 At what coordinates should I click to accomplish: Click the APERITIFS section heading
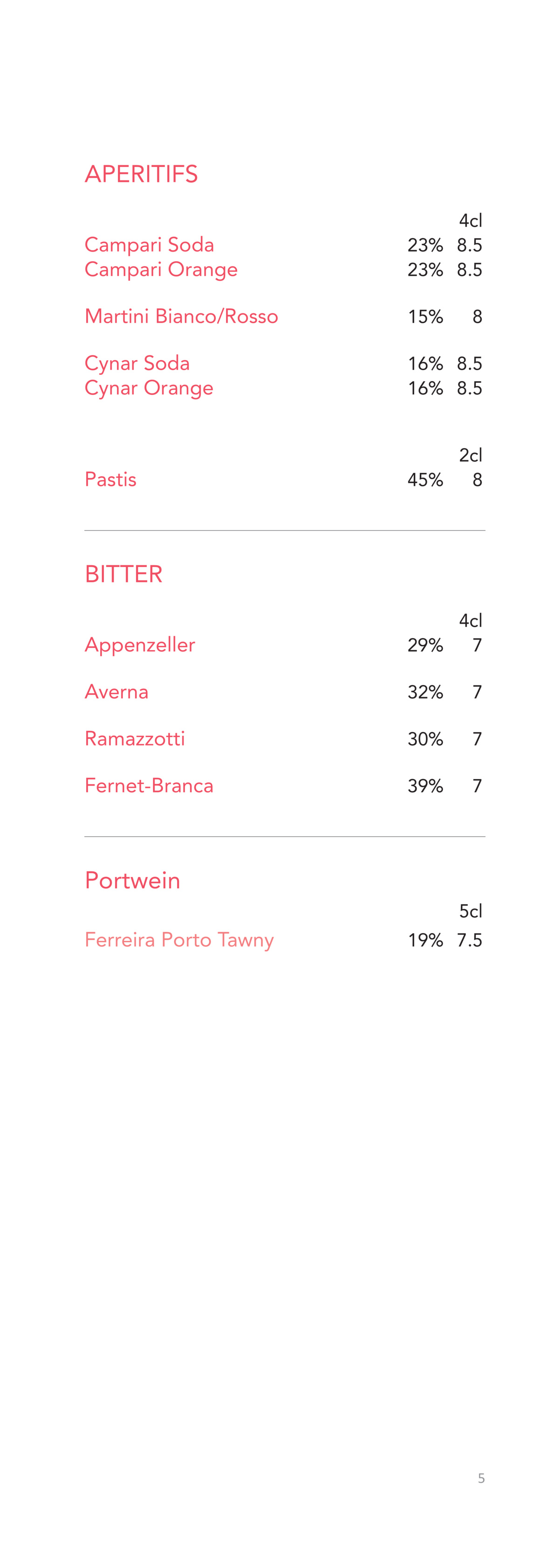[141, 174]
